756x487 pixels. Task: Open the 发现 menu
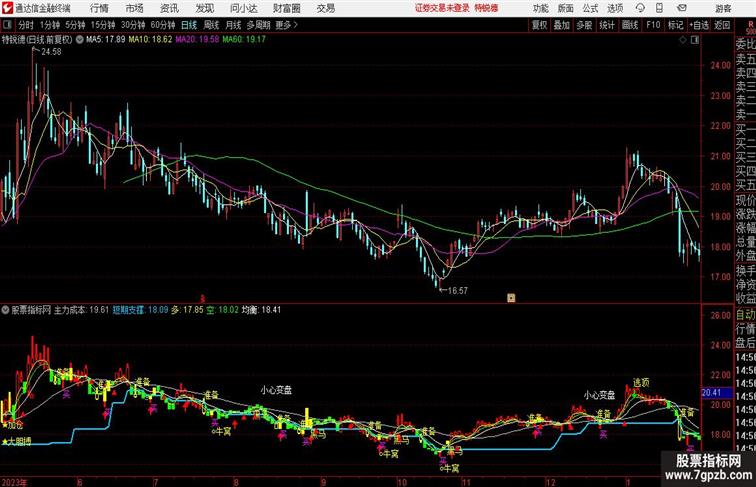coord(204,8)
